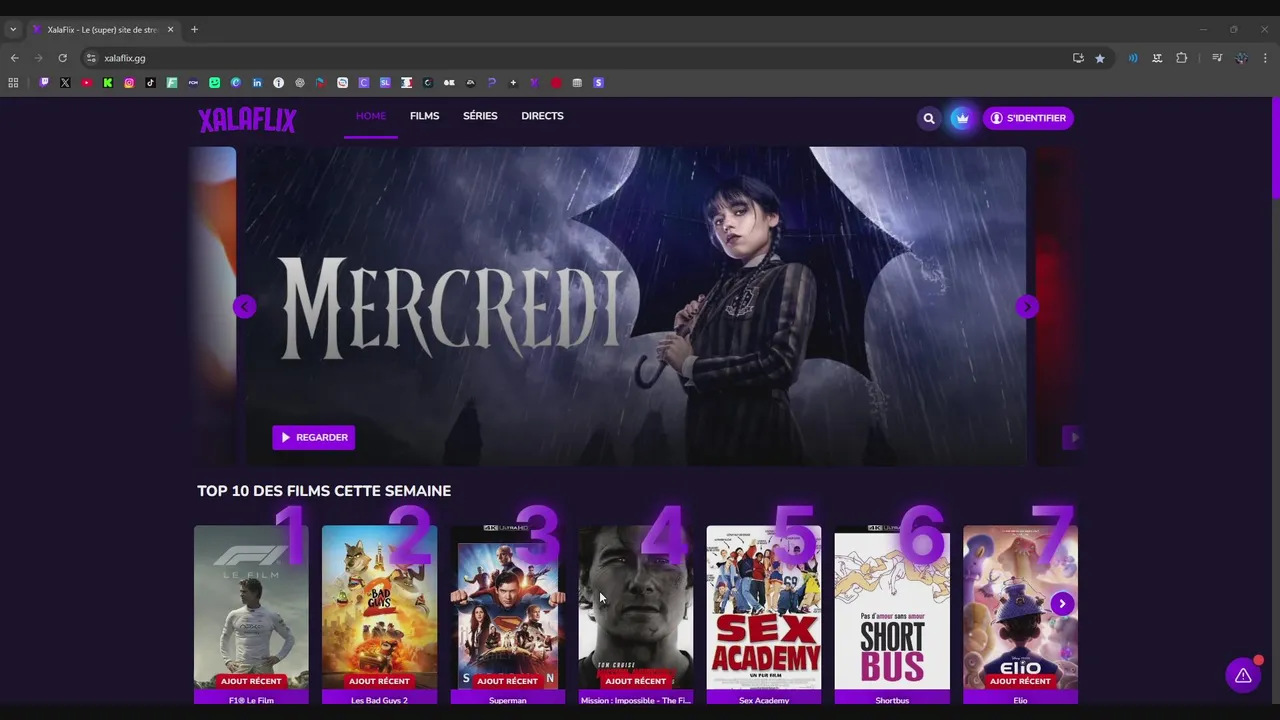Open the Chrome three-dot menu
The image size is (1280, 720).
pyautogui.click(x=1265, y=58)
